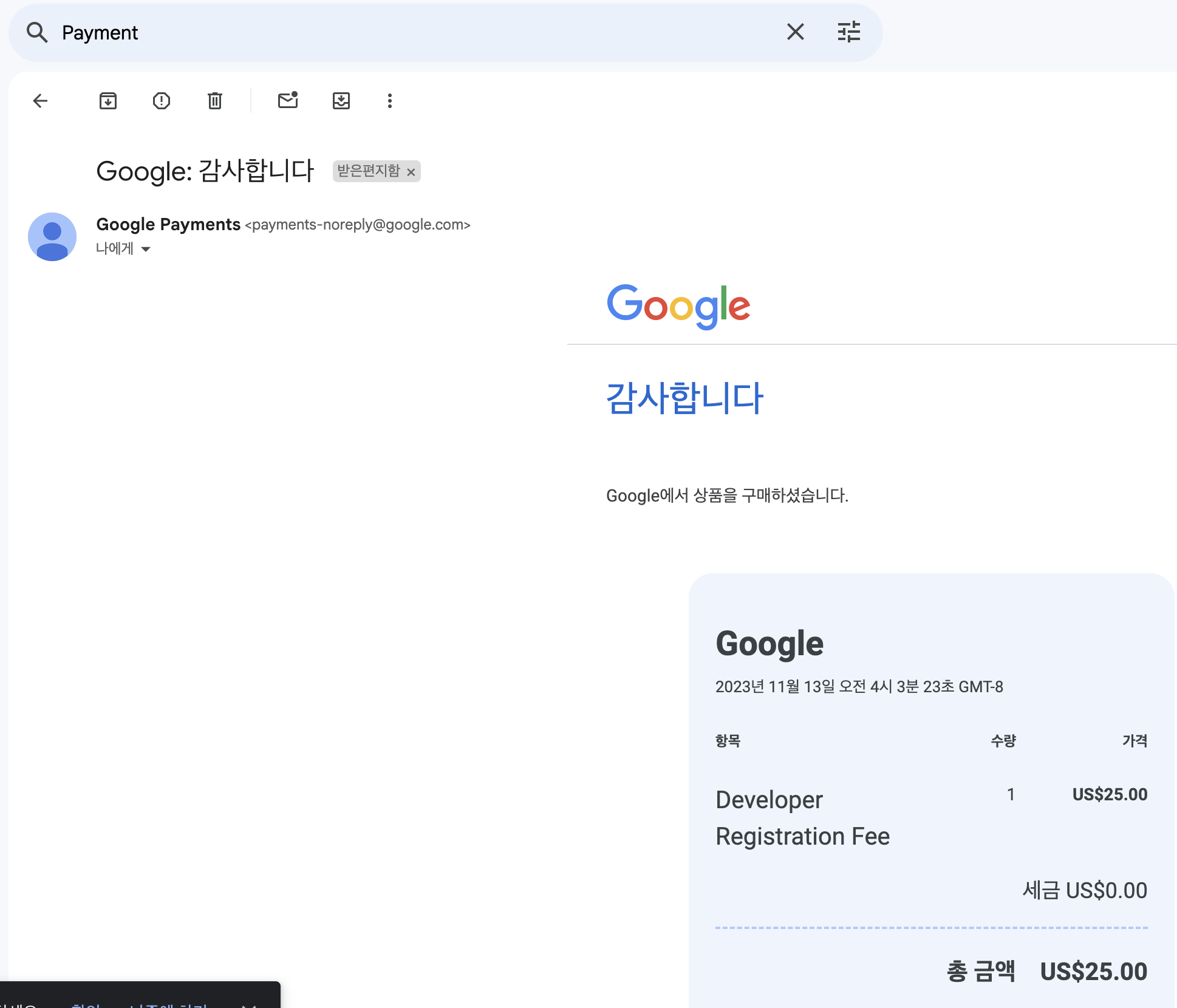This screenshot has height=1008, width=1177.
Task: Mark this email as unread
Action: click(x=288, y=100)
